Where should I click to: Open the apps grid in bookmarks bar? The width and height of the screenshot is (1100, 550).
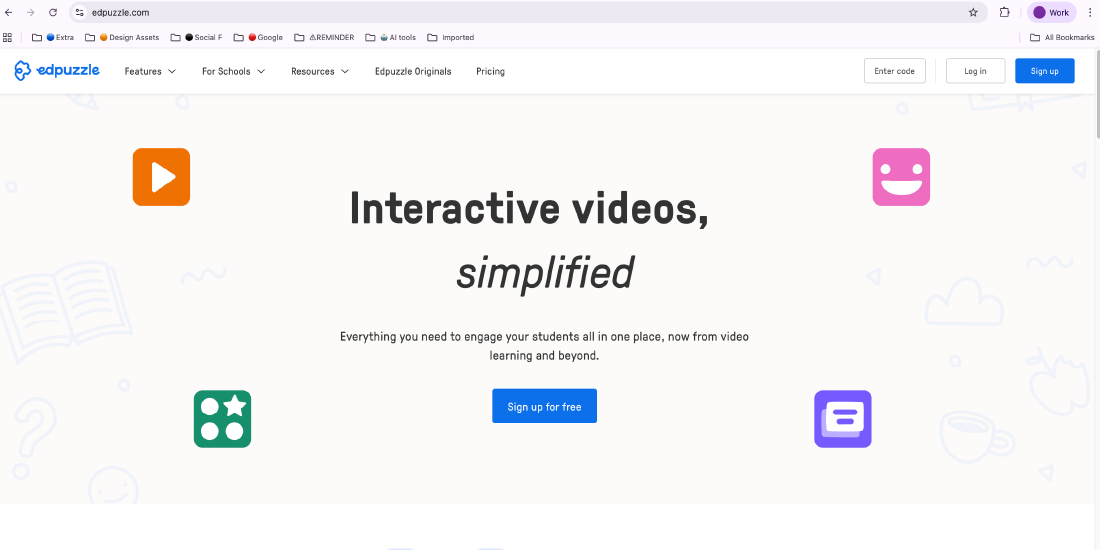(8, 38)
